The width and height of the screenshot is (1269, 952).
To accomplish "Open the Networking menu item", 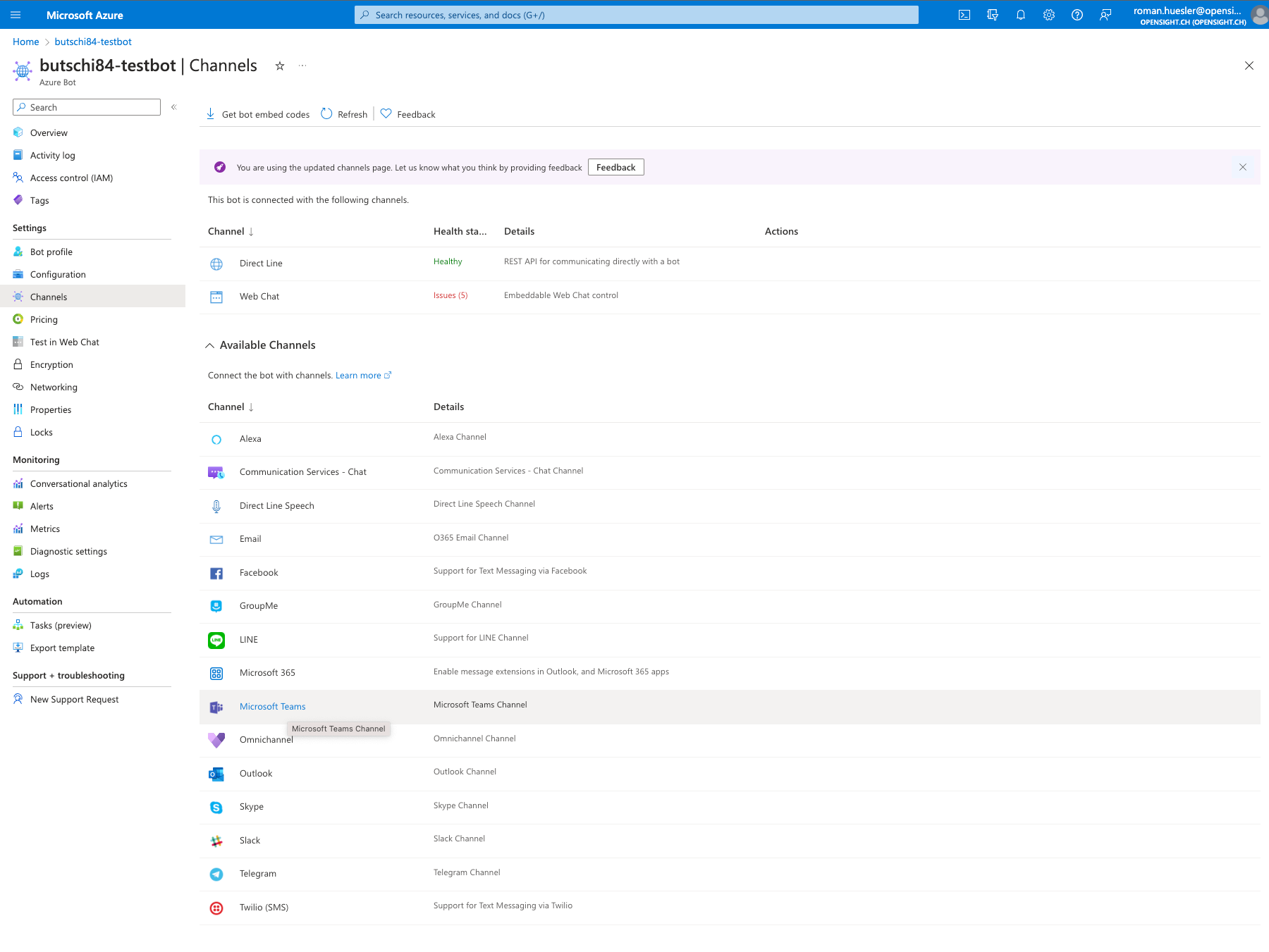I will click(x=54, y=387).
